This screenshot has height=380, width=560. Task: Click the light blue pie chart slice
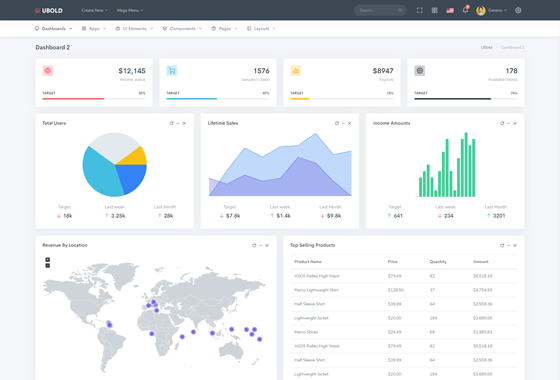(x=100, y=173)
